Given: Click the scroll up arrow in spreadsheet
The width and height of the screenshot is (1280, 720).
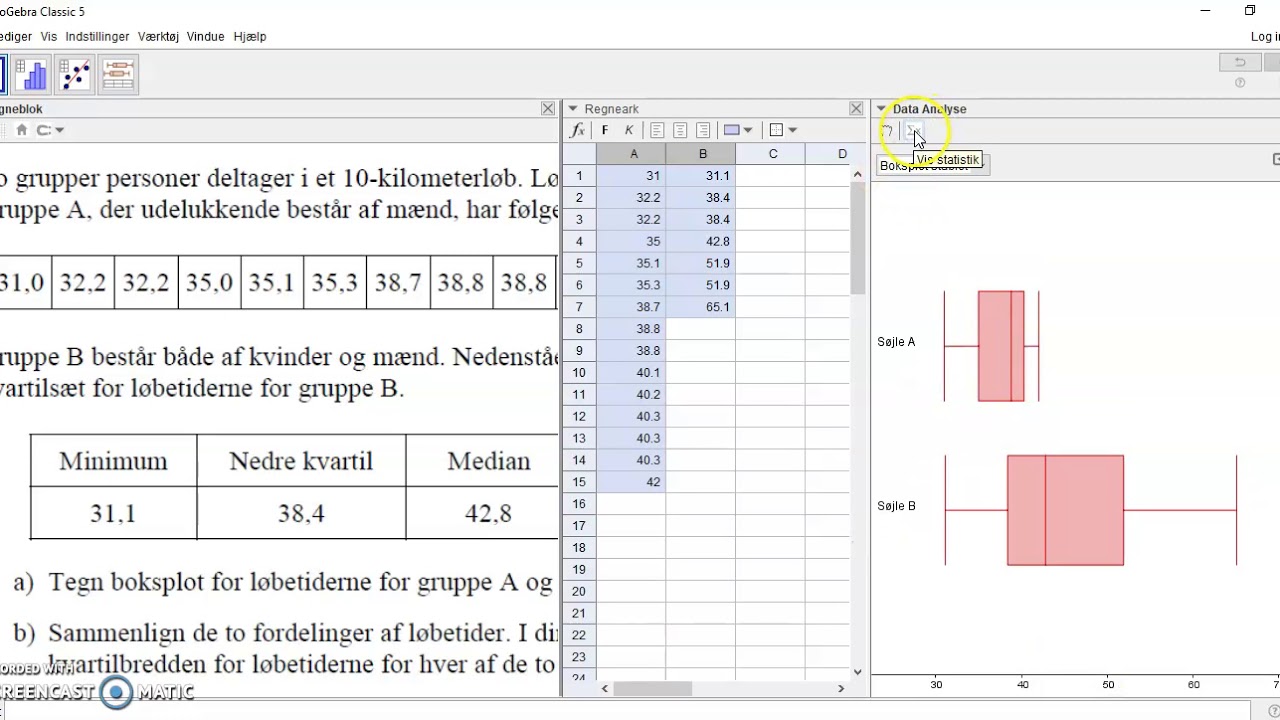Looking at the screenshot, I should coord(857,174).
